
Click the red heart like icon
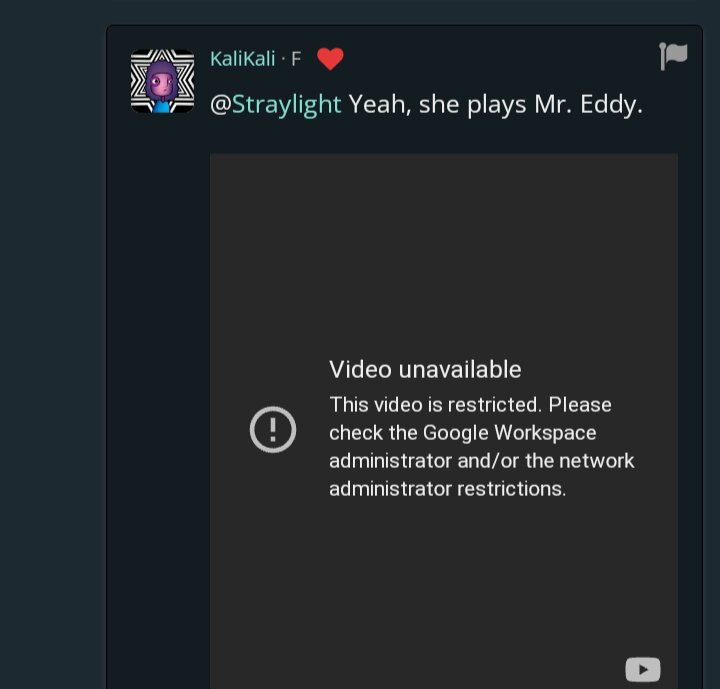(x=330, y=60)
